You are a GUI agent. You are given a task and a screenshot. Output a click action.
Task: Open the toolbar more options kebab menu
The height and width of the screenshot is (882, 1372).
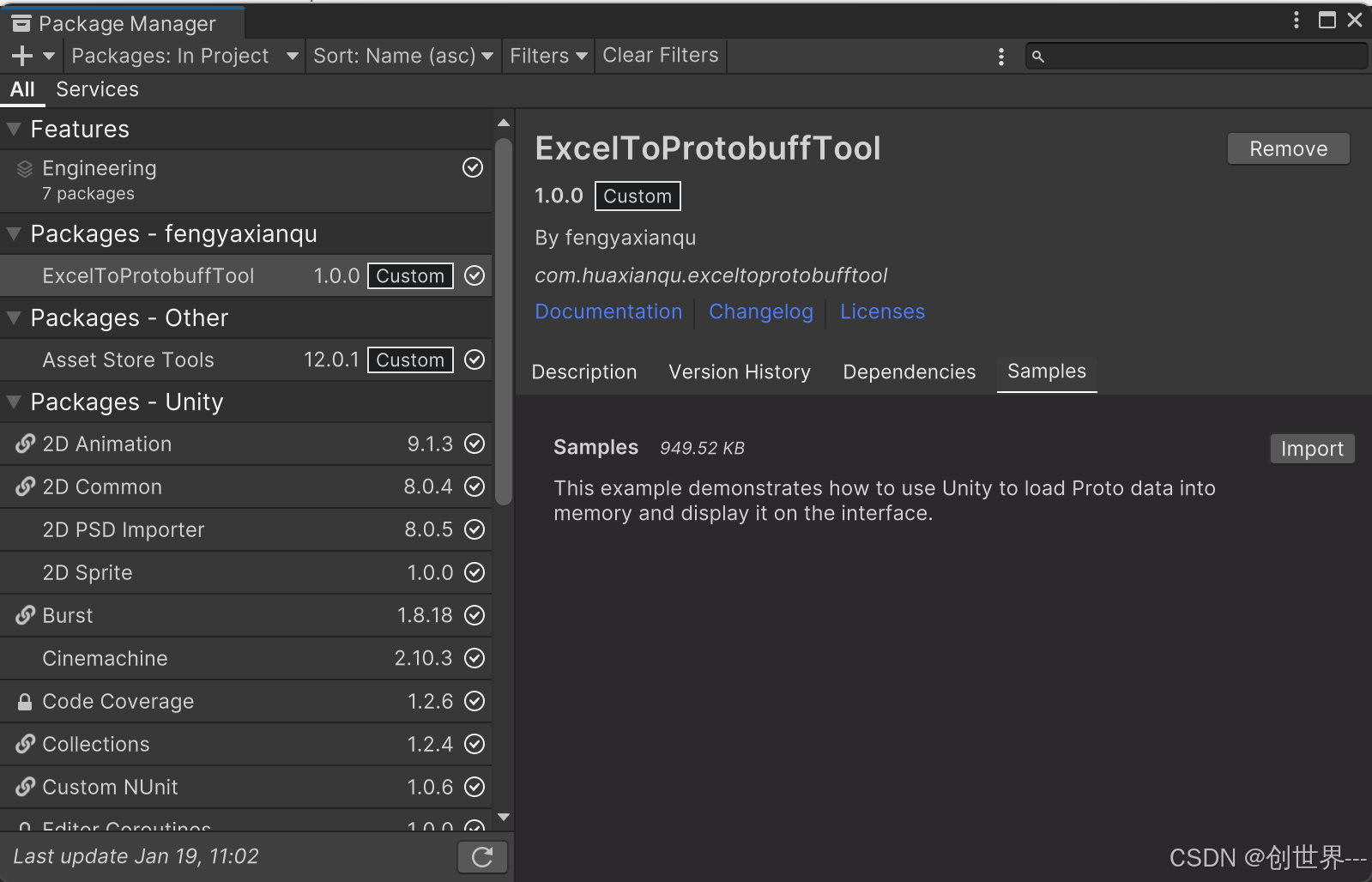point(1000,57)
